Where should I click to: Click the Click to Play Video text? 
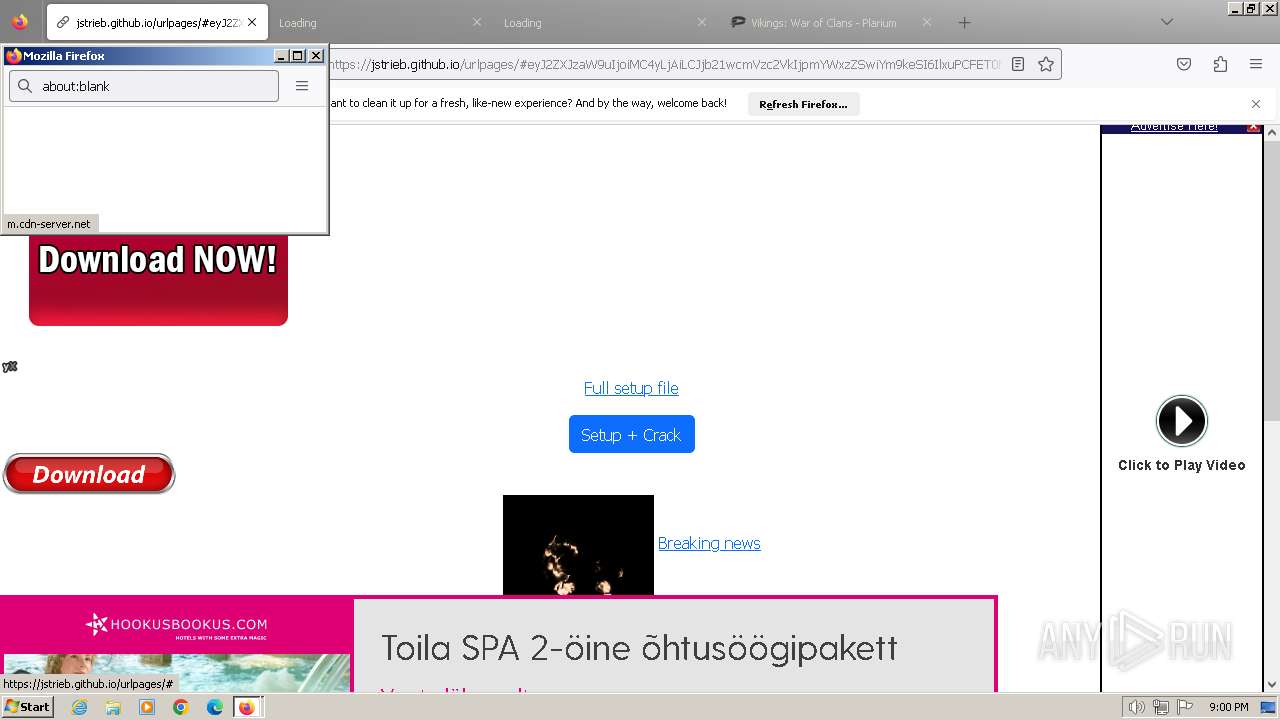1182,465
